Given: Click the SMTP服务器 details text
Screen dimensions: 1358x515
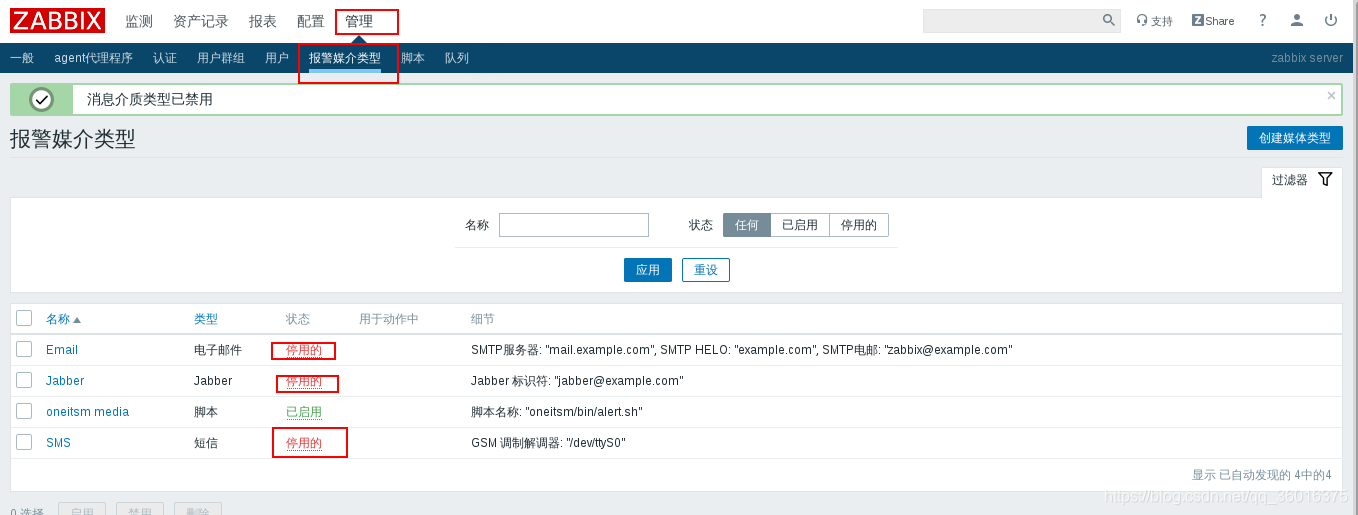Looking at the screenshot, I should 741,350.
